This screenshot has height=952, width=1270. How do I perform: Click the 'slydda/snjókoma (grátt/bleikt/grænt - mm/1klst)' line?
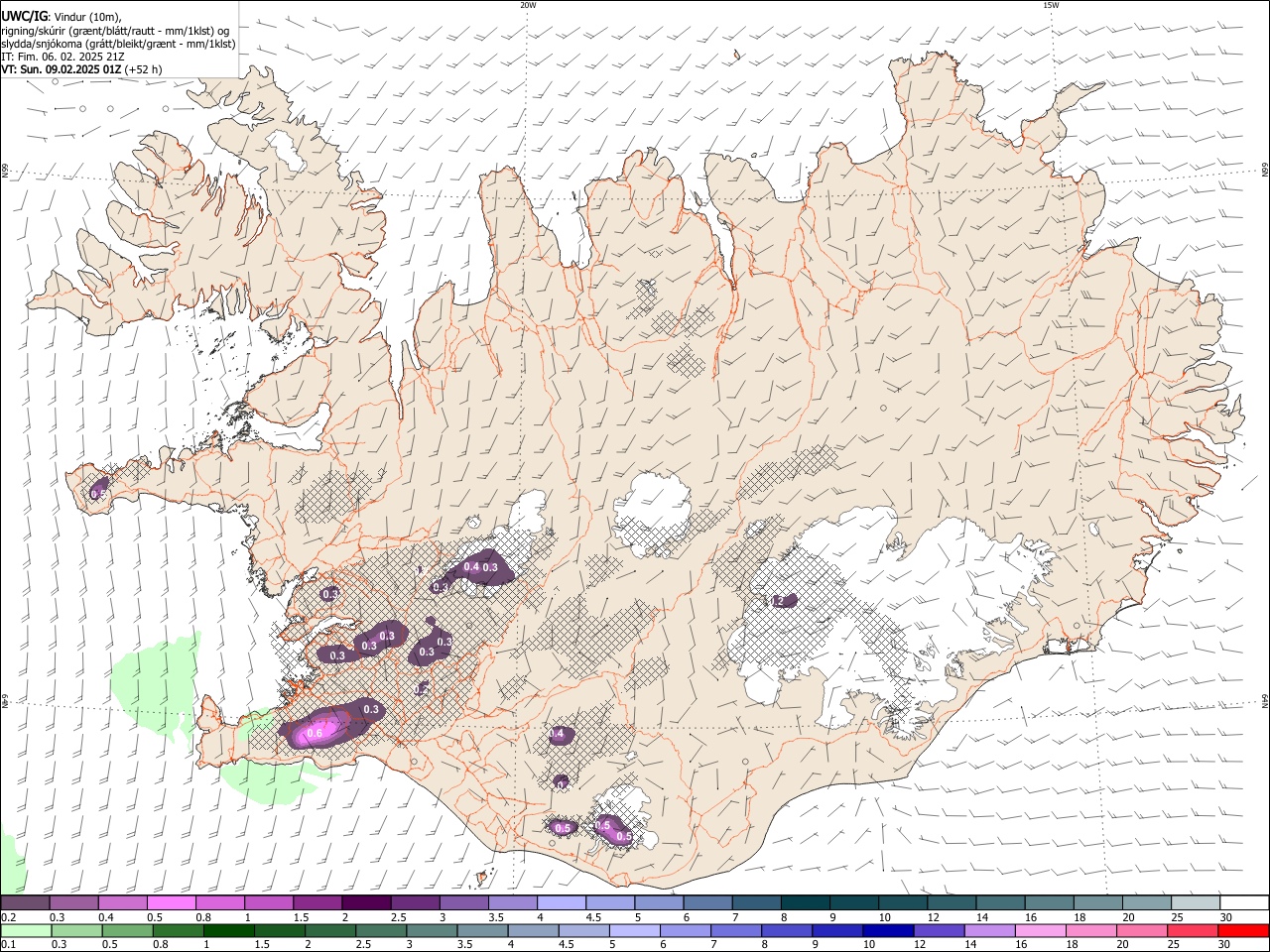coord(118,44)
